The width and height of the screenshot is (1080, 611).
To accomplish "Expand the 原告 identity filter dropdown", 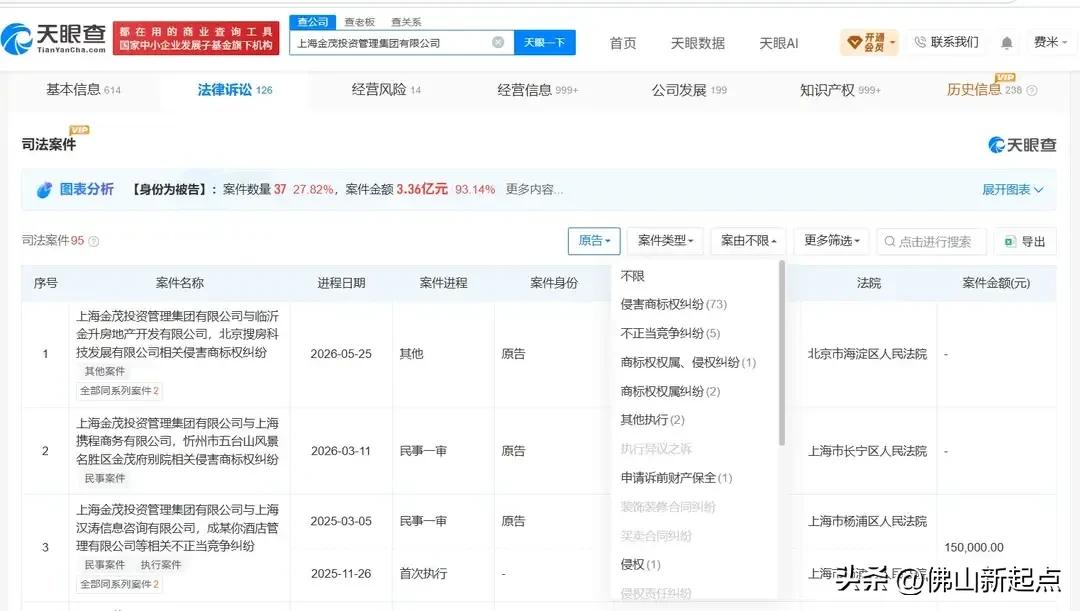I will (594, 241).
